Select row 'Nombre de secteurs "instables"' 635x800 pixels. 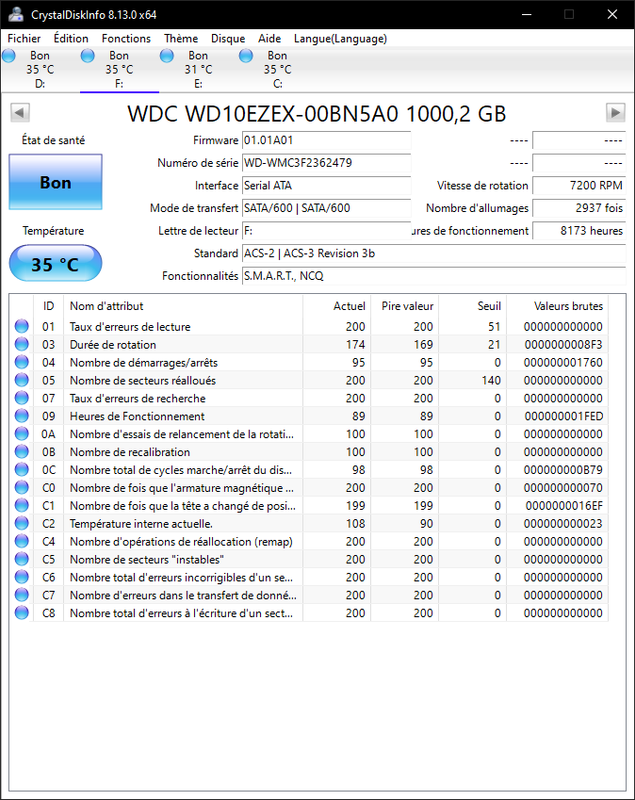tap(309, 559)
